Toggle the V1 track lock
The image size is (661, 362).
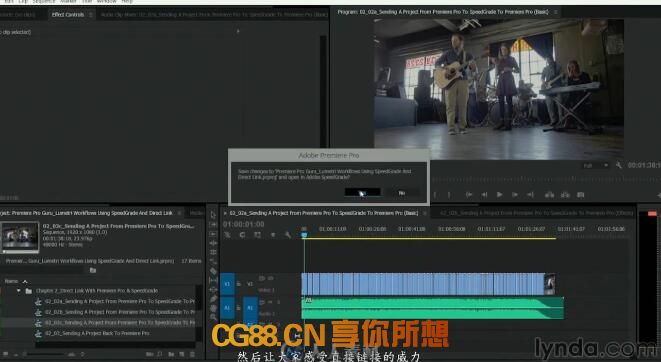239,284
